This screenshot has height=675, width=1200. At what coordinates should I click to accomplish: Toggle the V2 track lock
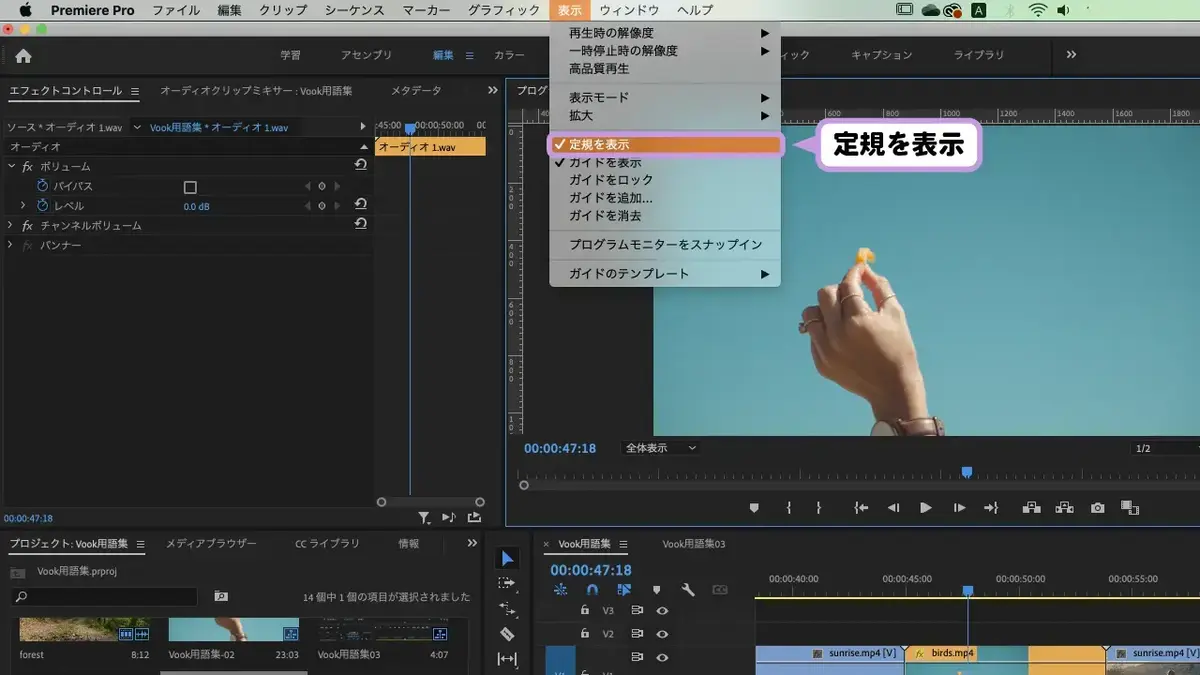(585, 633)
